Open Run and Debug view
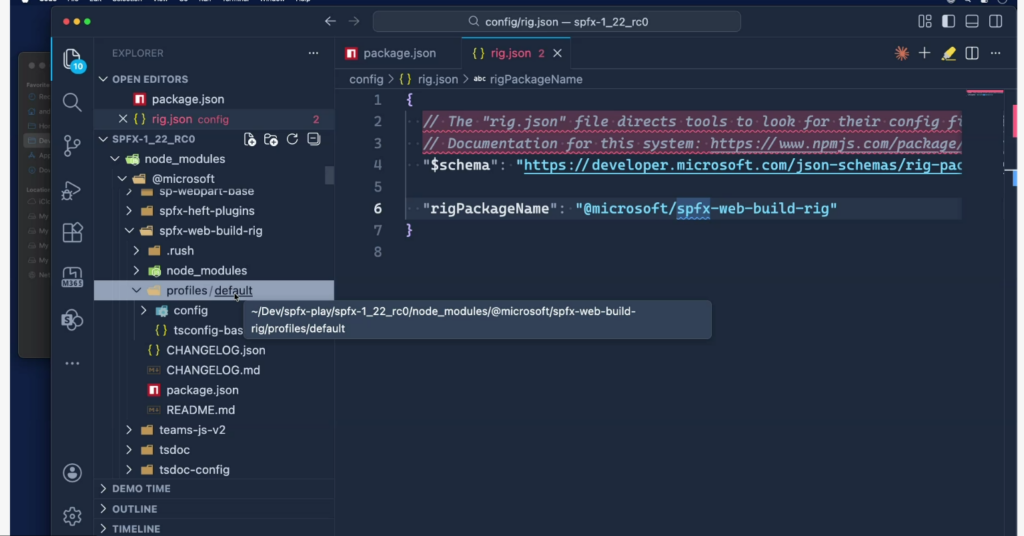The image size is (1024, 536). 72,189
